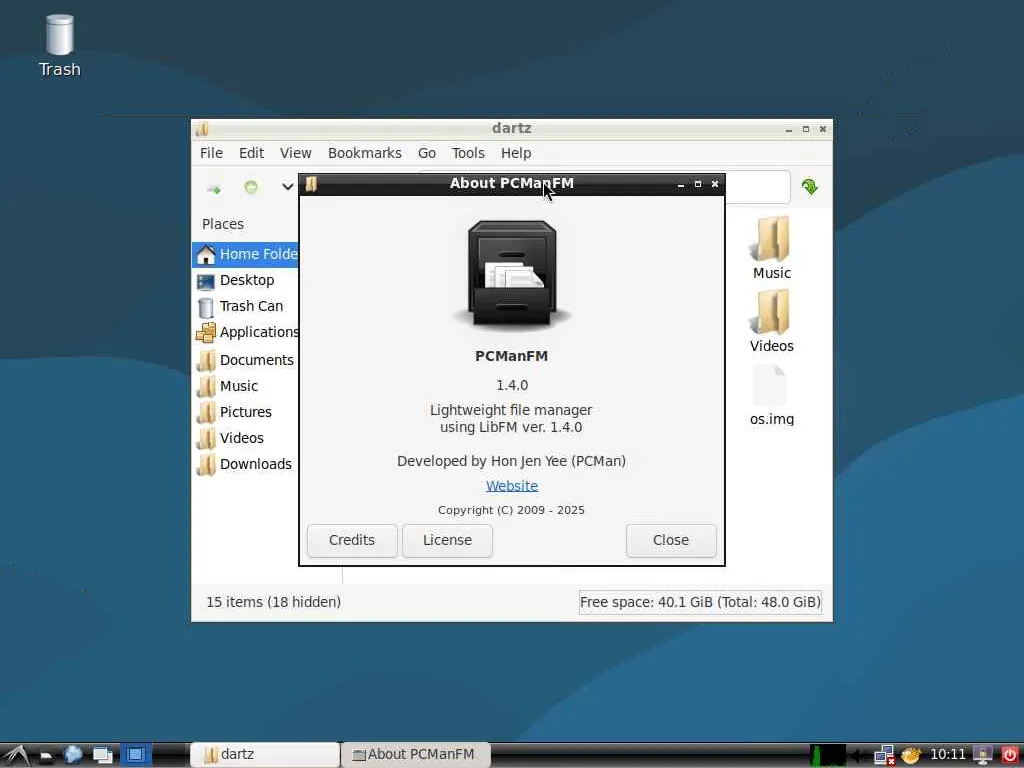Open the Trash icon on the desktop

(x=59, y=46)
